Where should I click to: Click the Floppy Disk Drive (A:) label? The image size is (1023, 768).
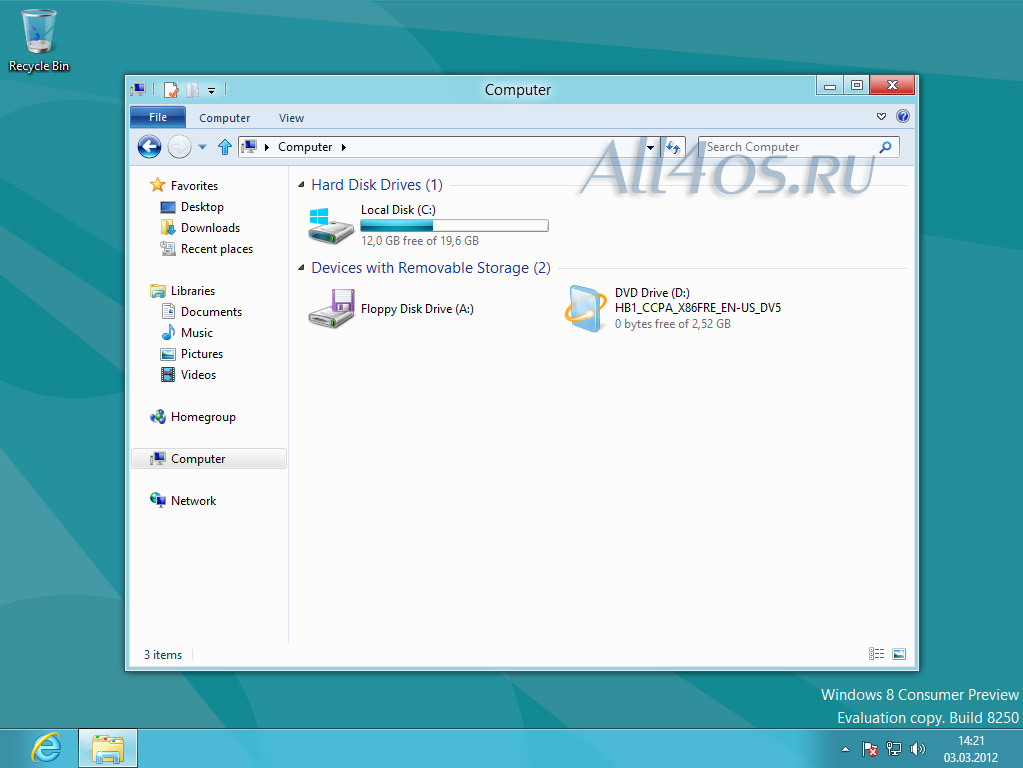point(417,309)
